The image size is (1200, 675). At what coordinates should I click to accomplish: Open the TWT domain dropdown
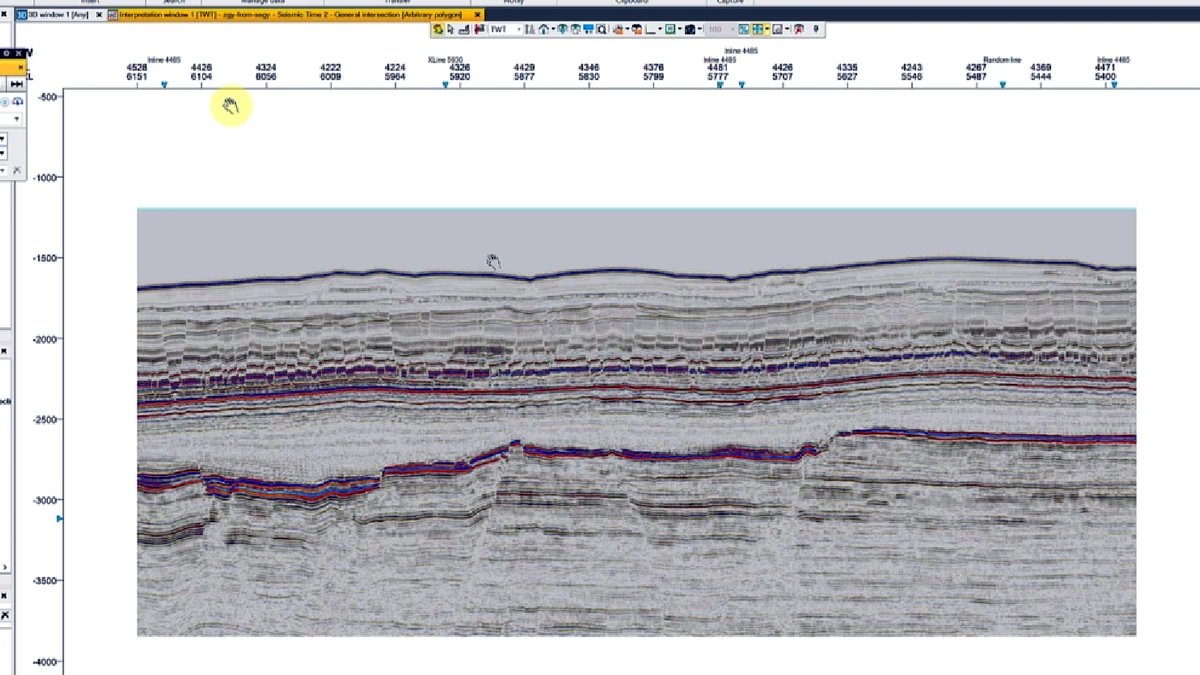click(x=519, y=29)
